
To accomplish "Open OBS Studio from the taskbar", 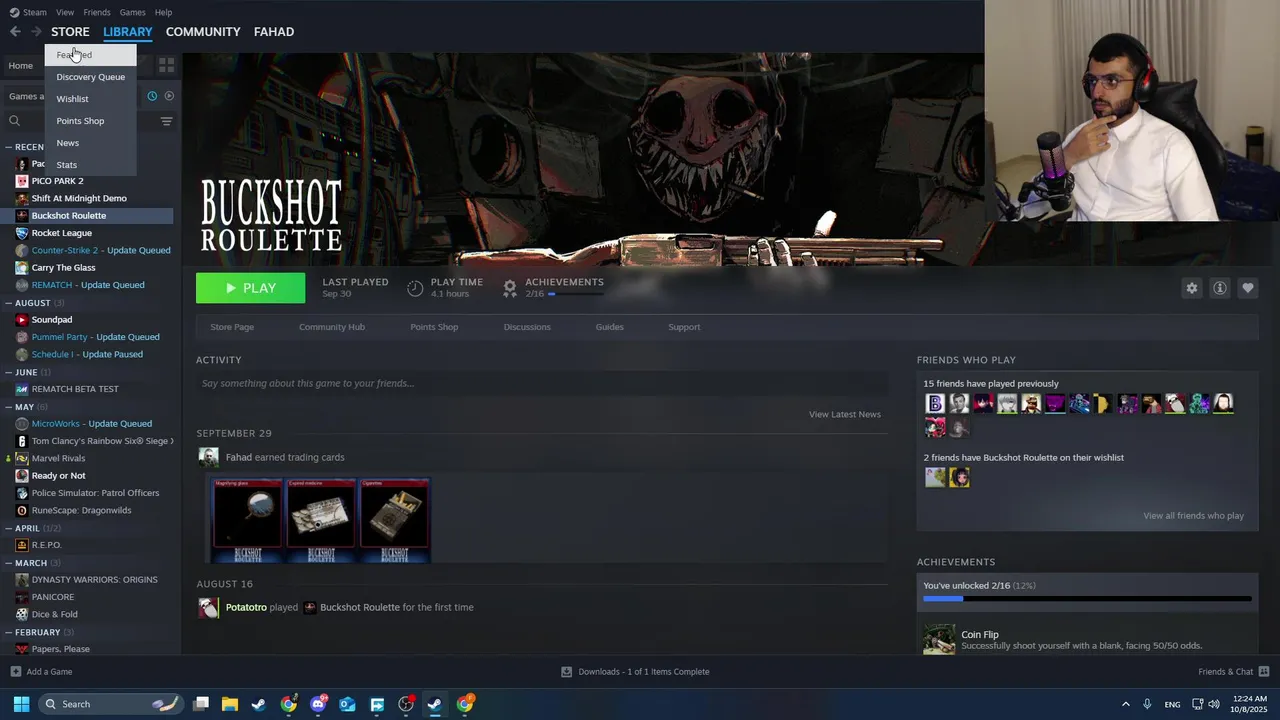I will pyautogui.click(x=406, y=704).
